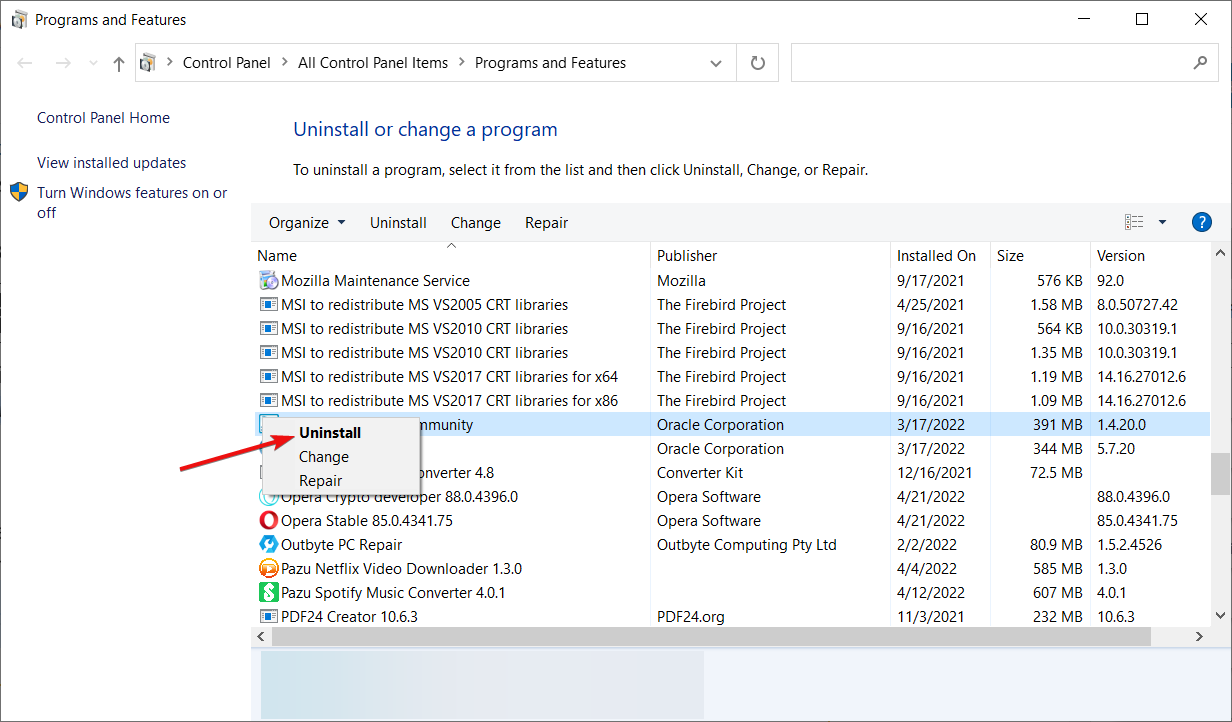
Task: Choose Uninstall in the context menu
Action: click(x=330, y=433)
